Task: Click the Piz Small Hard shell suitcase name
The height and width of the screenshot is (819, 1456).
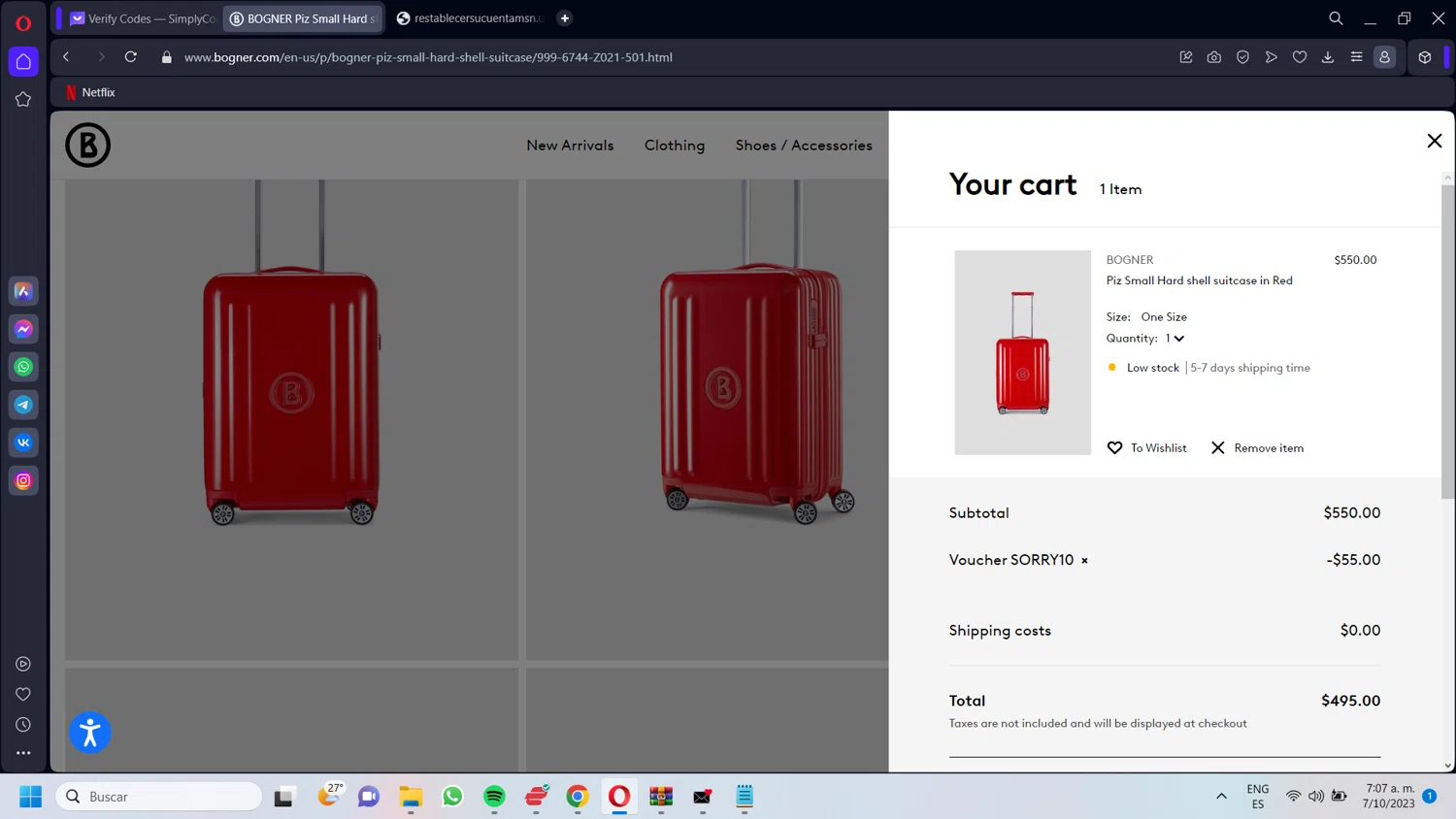Action: point(1199,280)
